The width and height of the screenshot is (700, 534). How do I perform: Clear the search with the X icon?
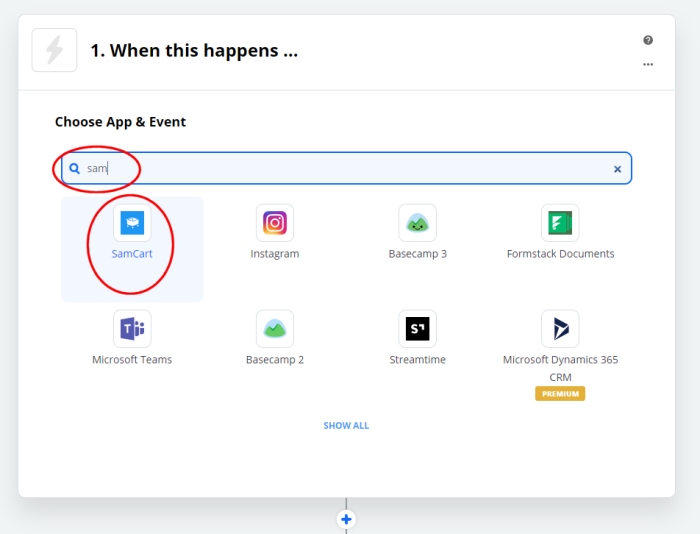coord(617,169)
